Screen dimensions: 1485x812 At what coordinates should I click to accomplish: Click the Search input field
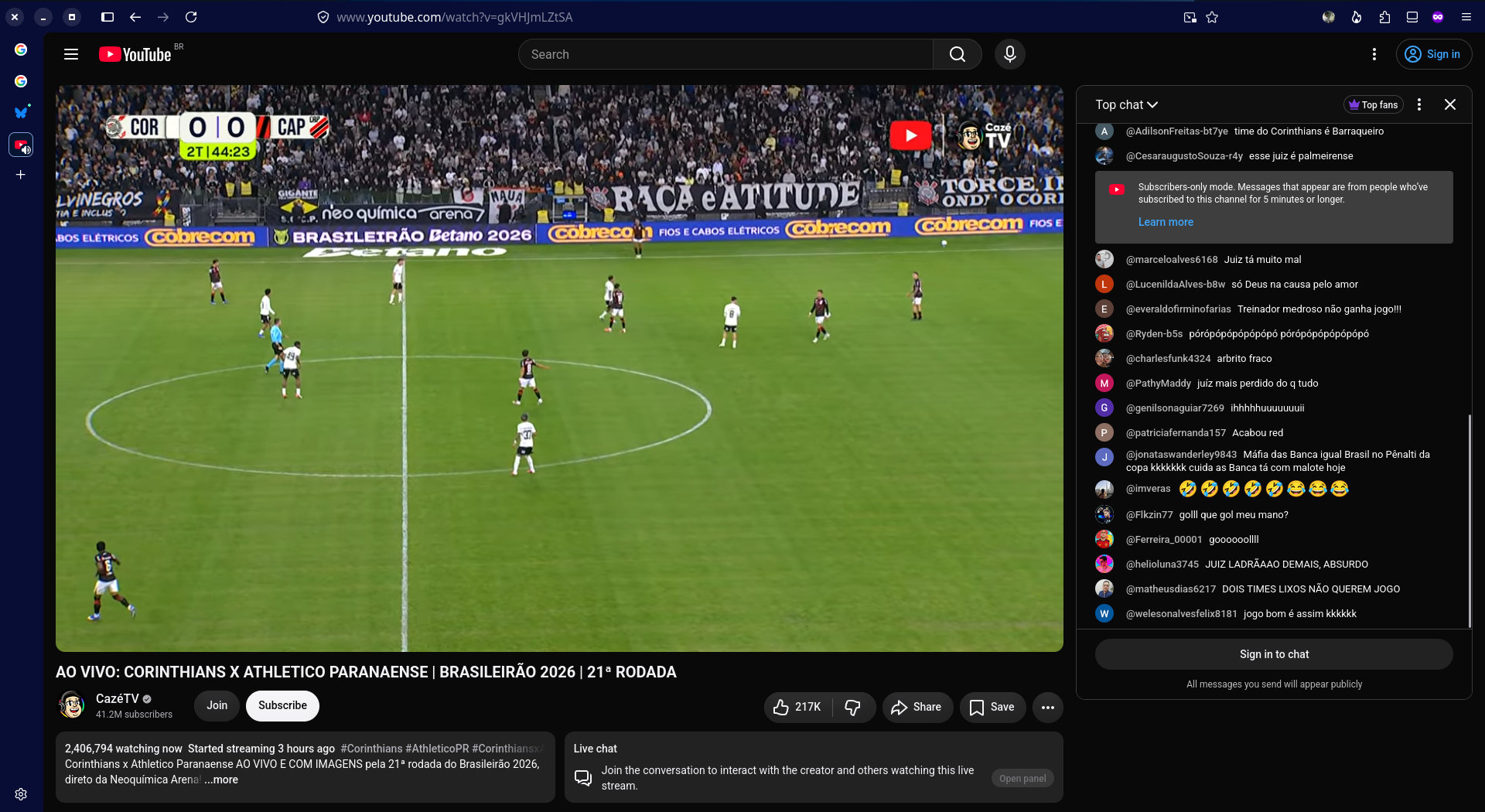pyautogui.click(x=725, y=54)
